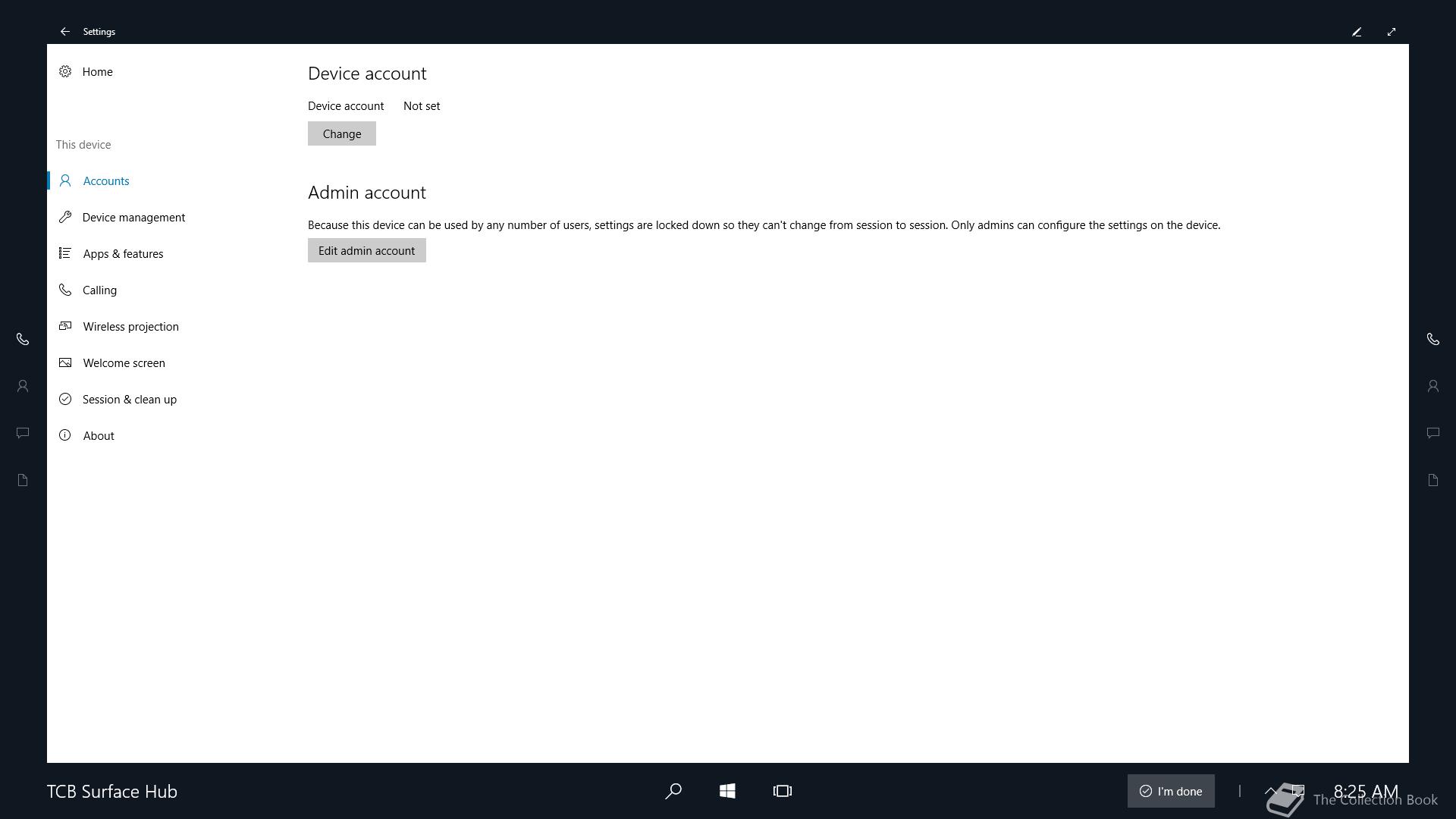Click the Apps & features list icon
The image size is (1456, 819).
click(65, 253)
